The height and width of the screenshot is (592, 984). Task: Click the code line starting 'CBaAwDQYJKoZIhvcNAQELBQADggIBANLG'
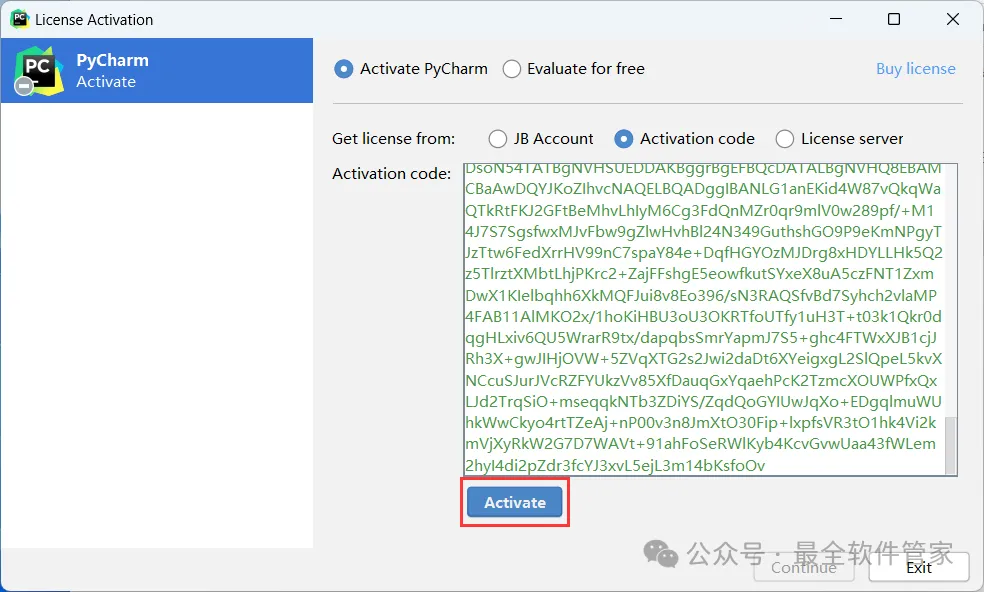(703, 189)
